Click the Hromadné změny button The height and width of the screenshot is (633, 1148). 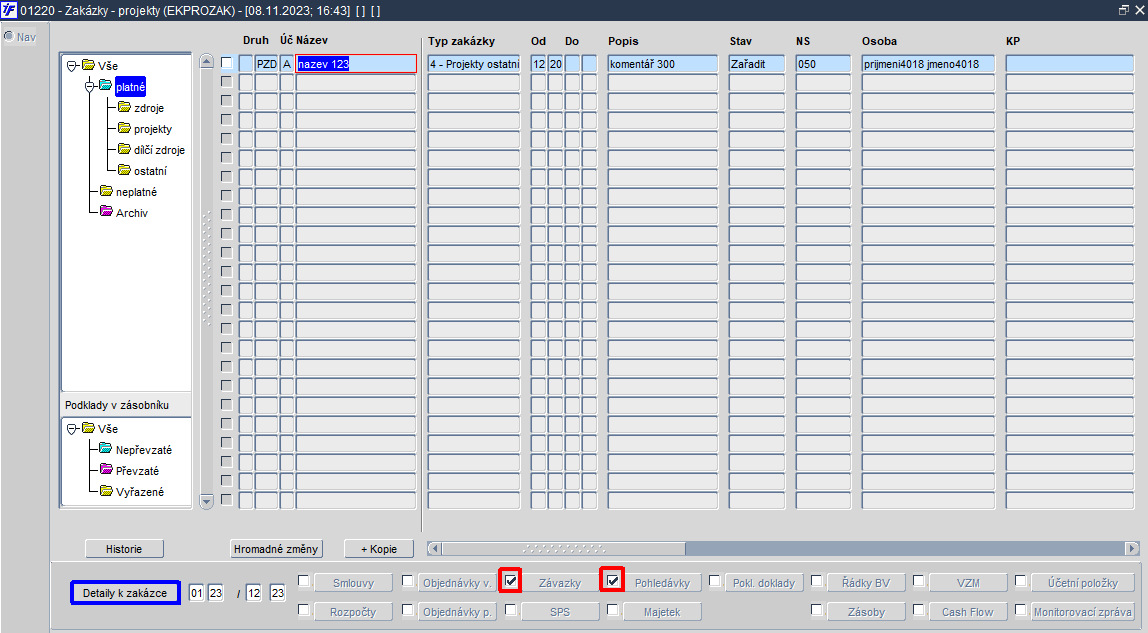276,549
